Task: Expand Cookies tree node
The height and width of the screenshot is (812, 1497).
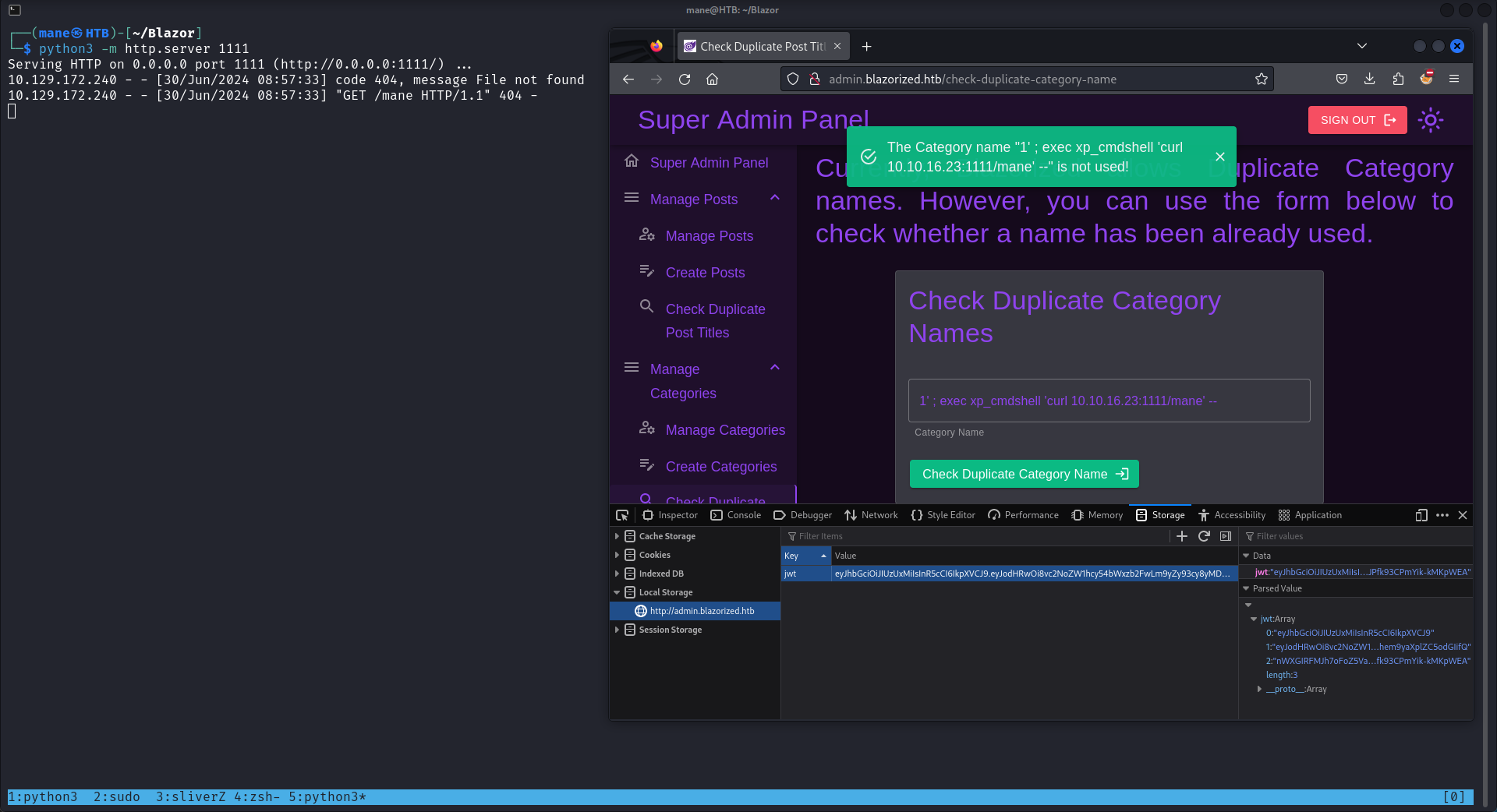Action: (617, 555)
